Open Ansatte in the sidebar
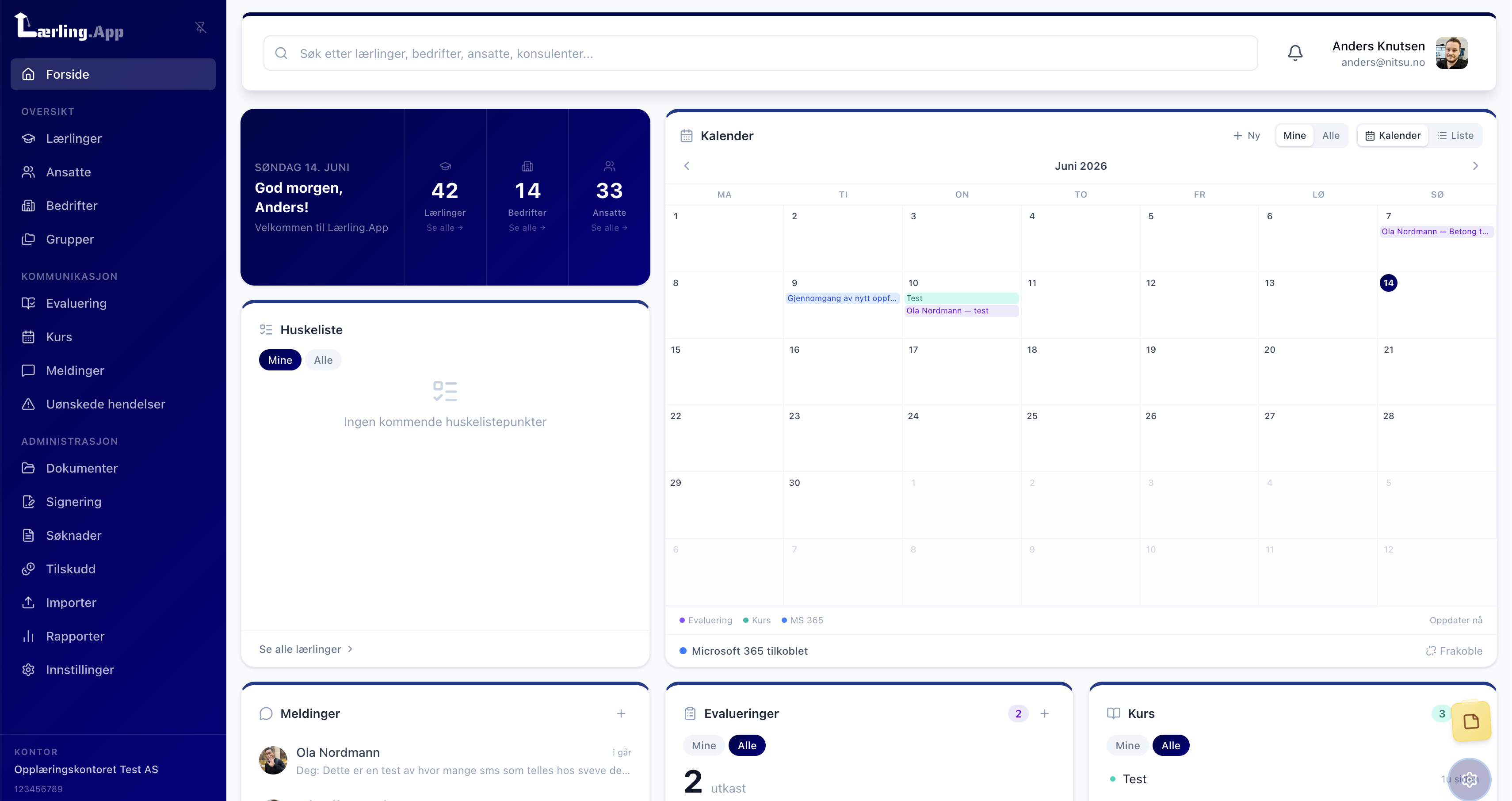 pos(113,172)
